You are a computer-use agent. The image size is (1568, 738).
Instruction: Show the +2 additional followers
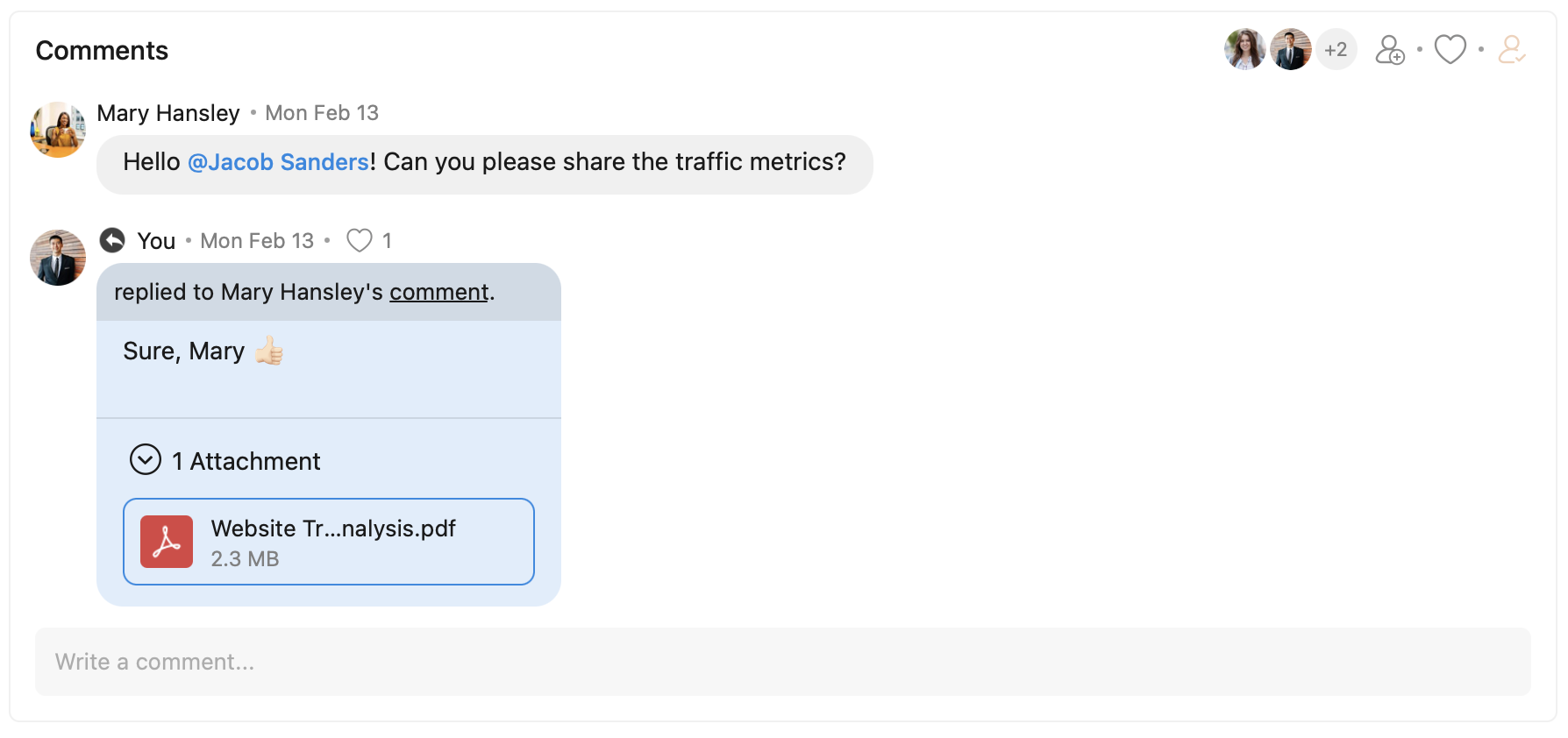tap(1336, 50)
